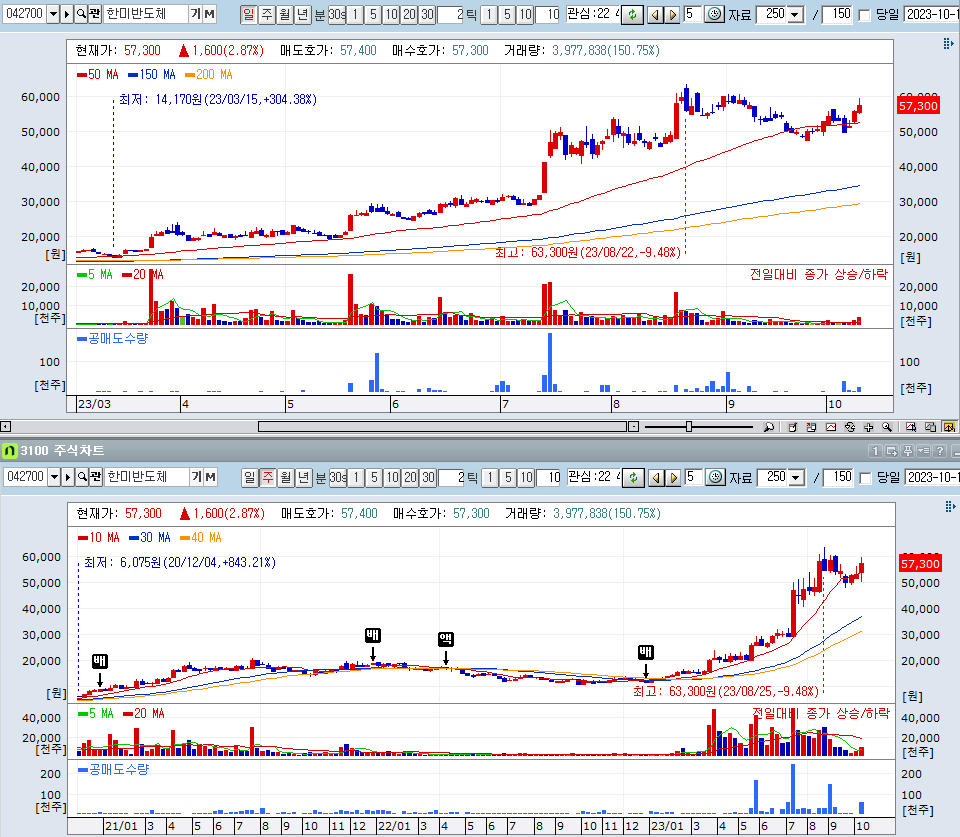Click the highlighted yellow chart icon at strip end
960x837 pixels.
click(949, 427)
